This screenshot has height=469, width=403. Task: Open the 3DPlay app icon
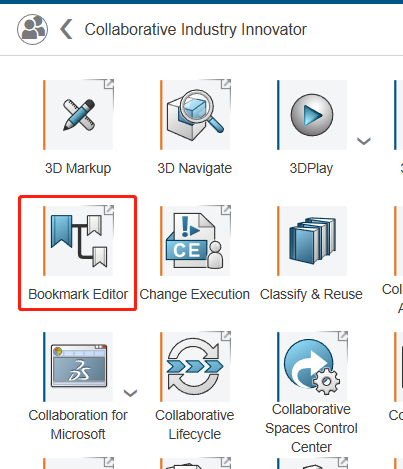[x=312, y=115]
